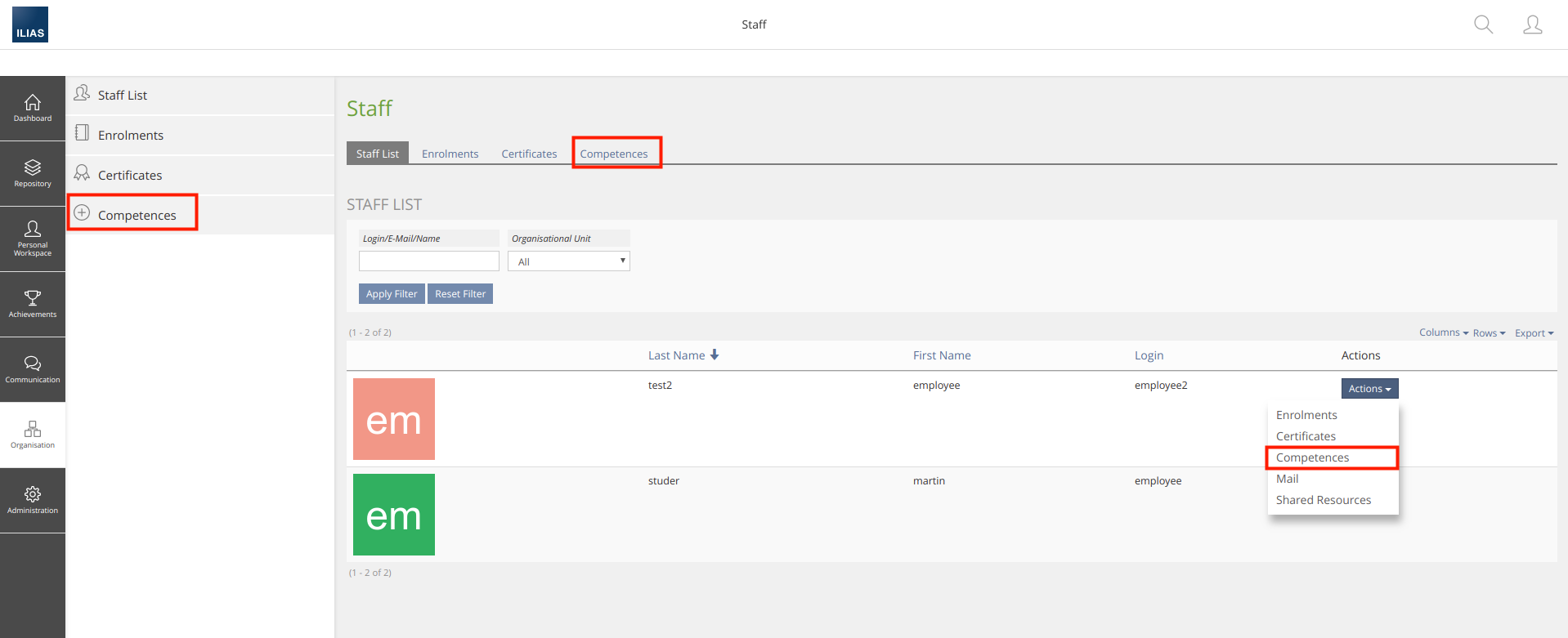Click the Reset Filter button
The image size is (1568, 638).
(460, 294)
